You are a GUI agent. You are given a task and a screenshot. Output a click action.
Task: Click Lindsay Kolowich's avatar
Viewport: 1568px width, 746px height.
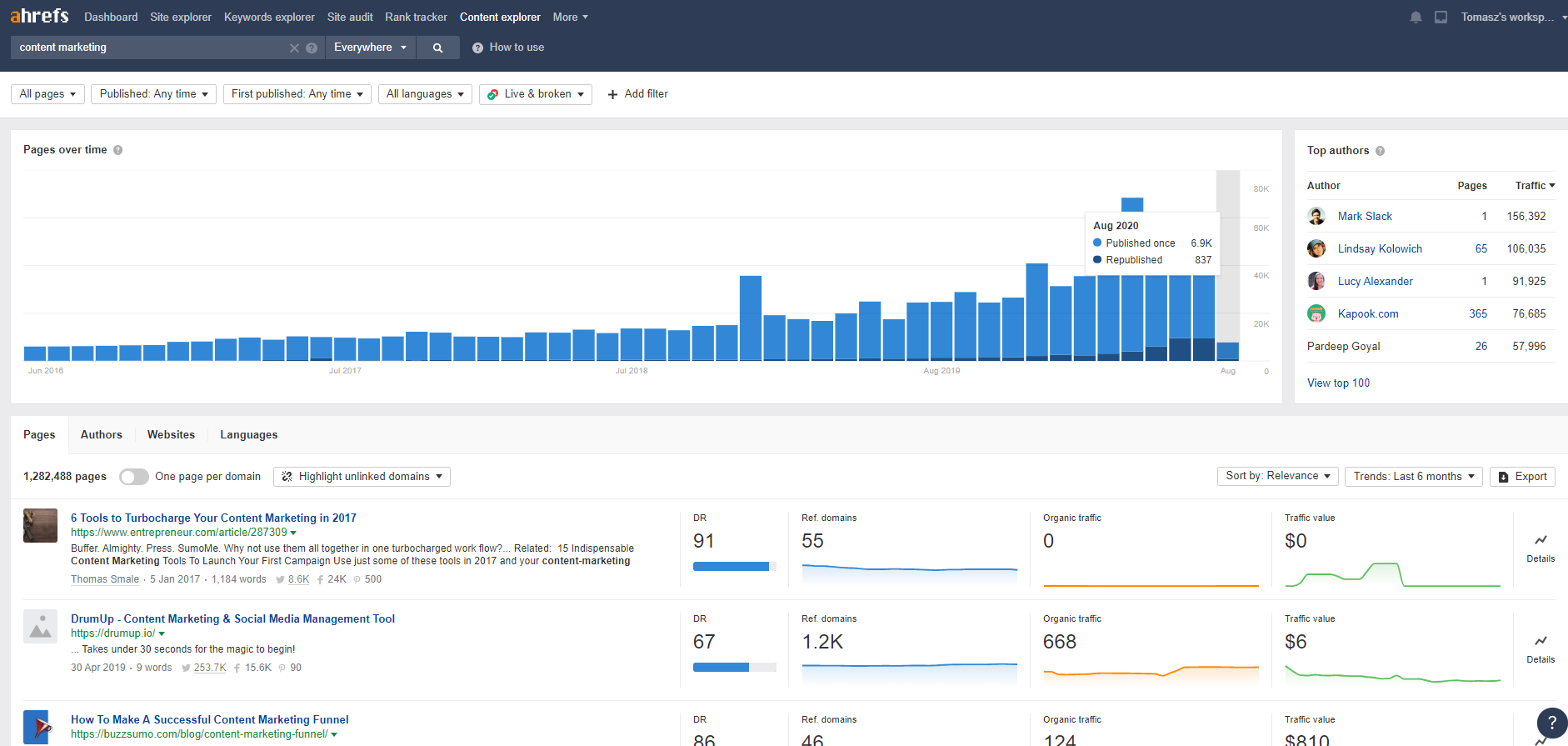pyautogui.click(x=1316, y=248)
